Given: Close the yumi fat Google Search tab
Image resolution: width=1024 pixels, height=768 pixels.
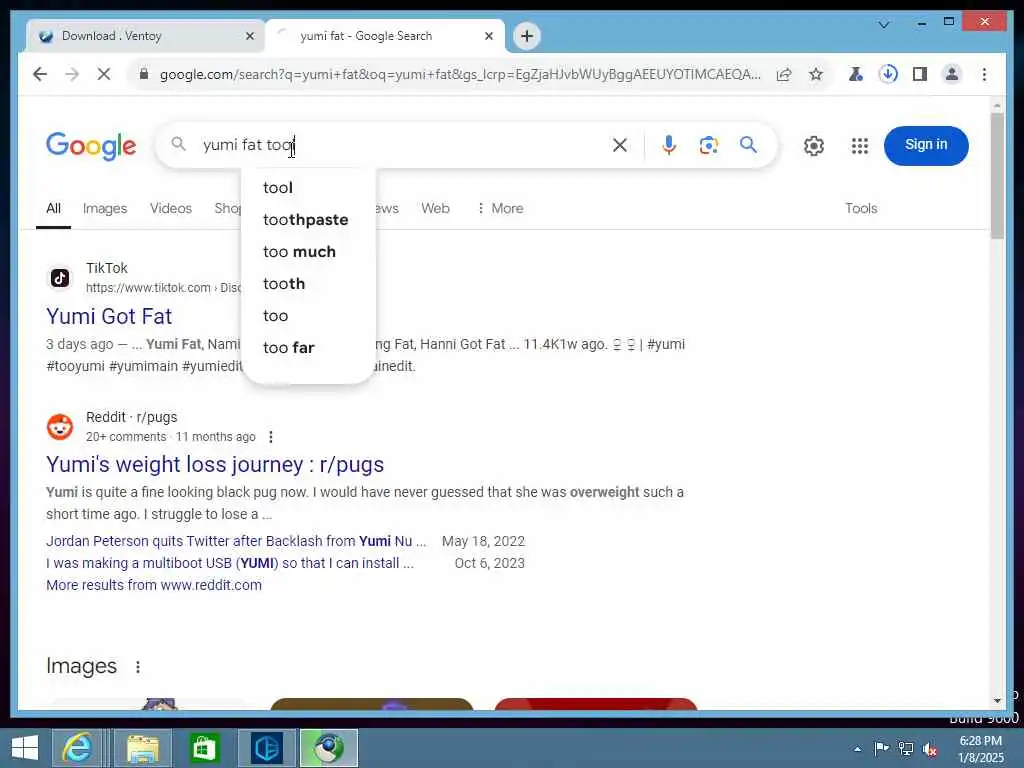Looking at the screenshot, I should 488,37.
